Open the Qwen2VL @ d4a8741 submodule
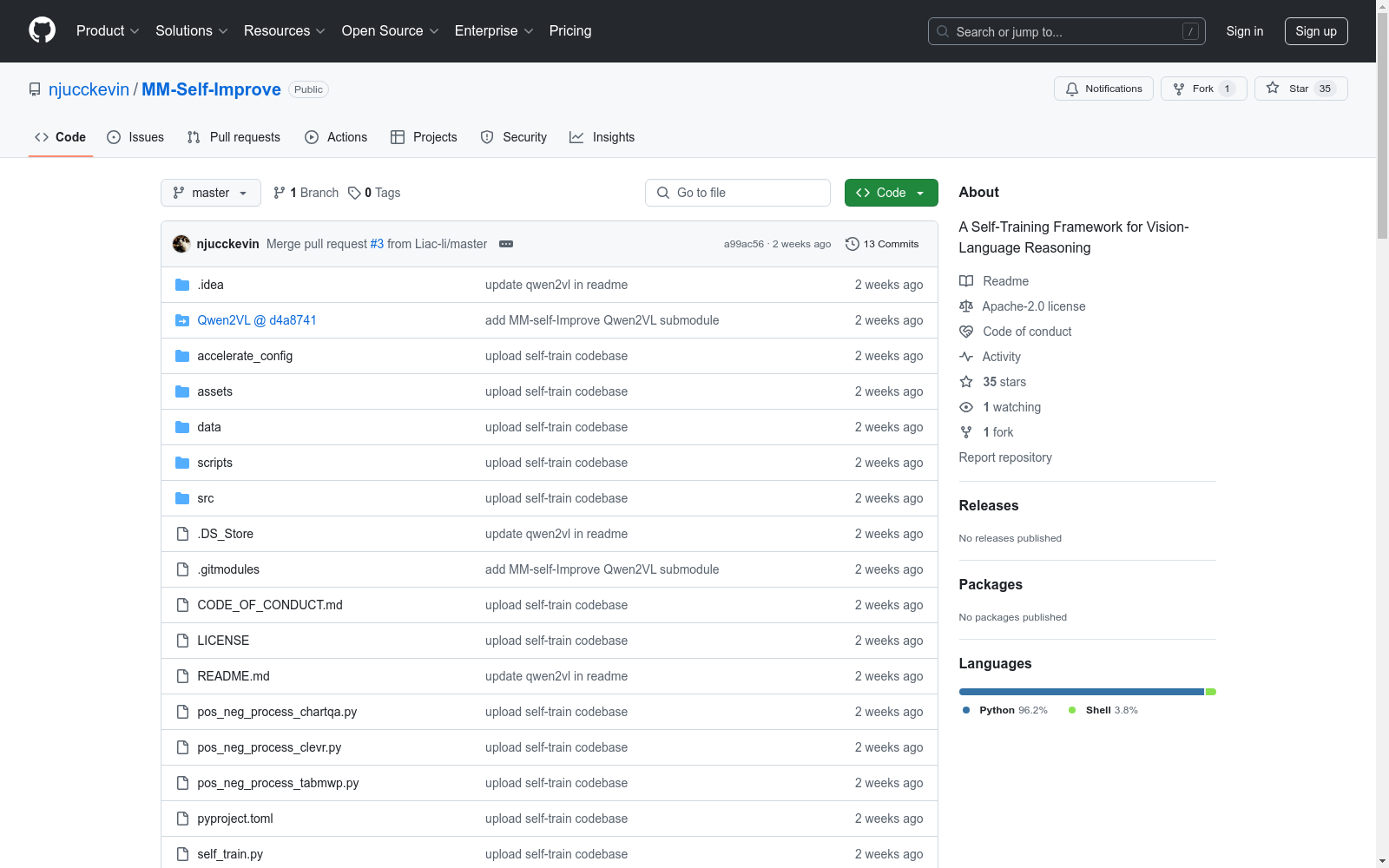 (x=257, y=320)
